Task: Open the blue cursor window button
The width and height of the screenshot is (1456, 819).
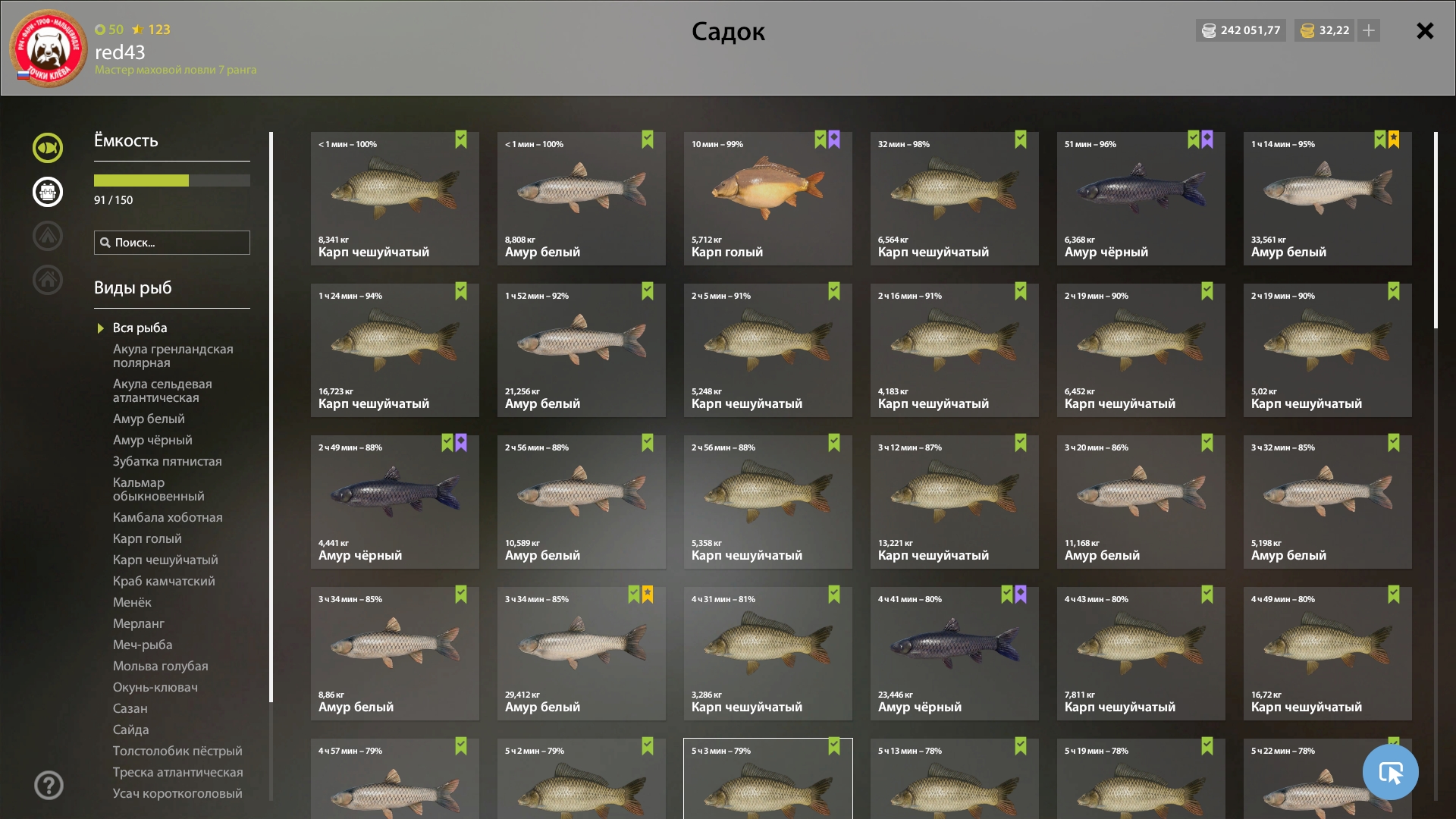Action: pyautogui.click(x=1390, y=772)
